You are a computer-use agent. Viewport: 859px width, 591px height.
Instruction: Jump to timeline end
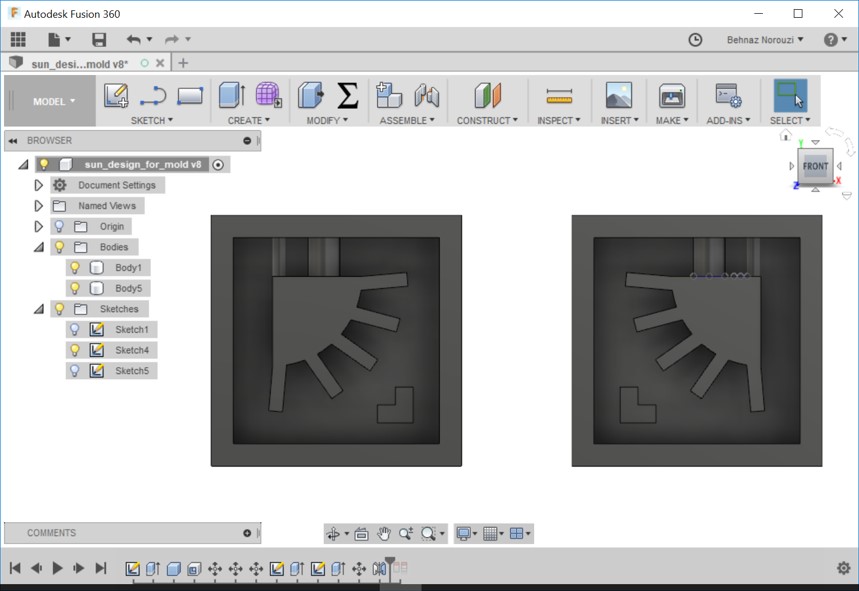[x=101, y=568]
